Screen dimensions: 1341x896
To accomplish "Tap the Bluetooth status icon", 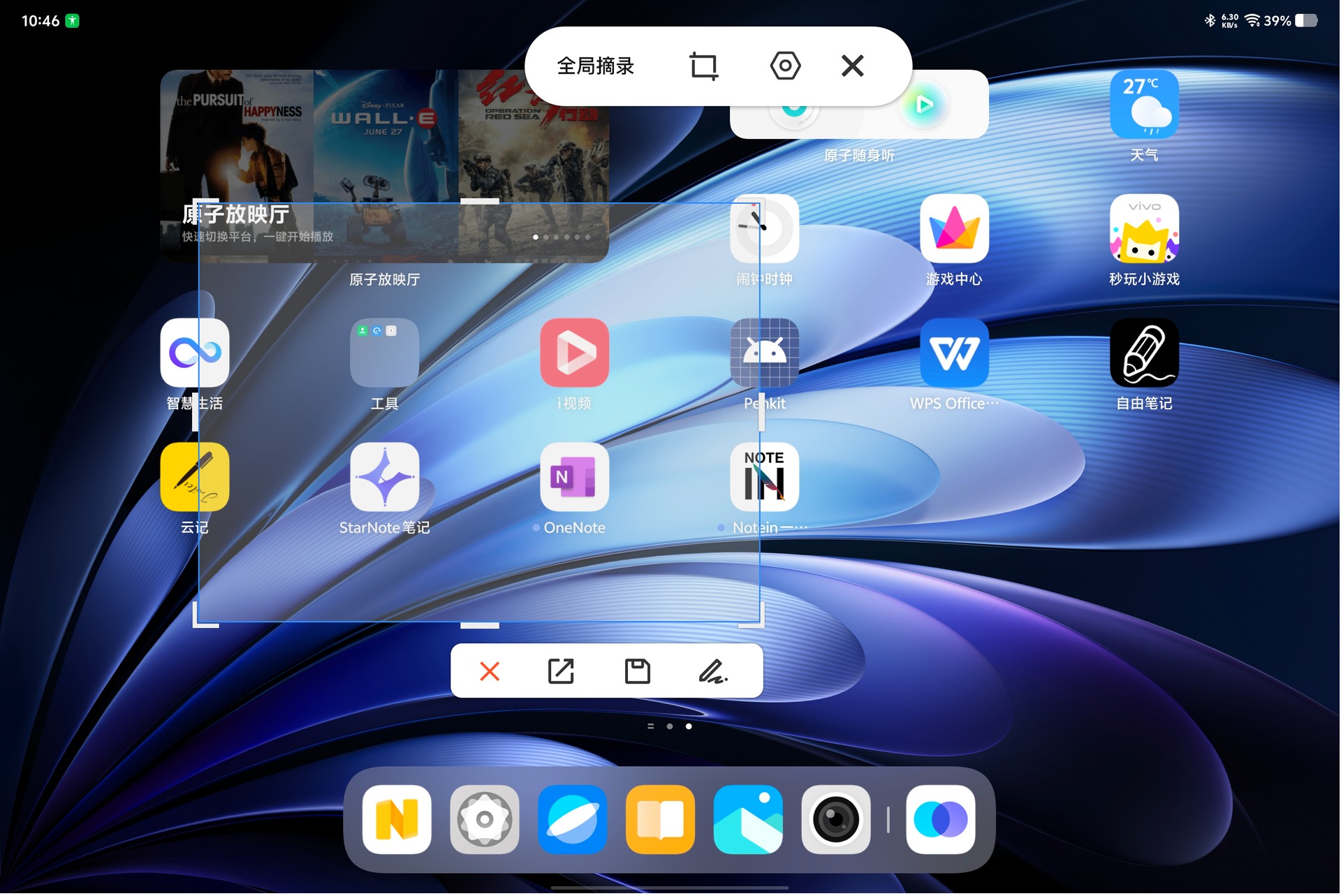I will pos(1210,20).
